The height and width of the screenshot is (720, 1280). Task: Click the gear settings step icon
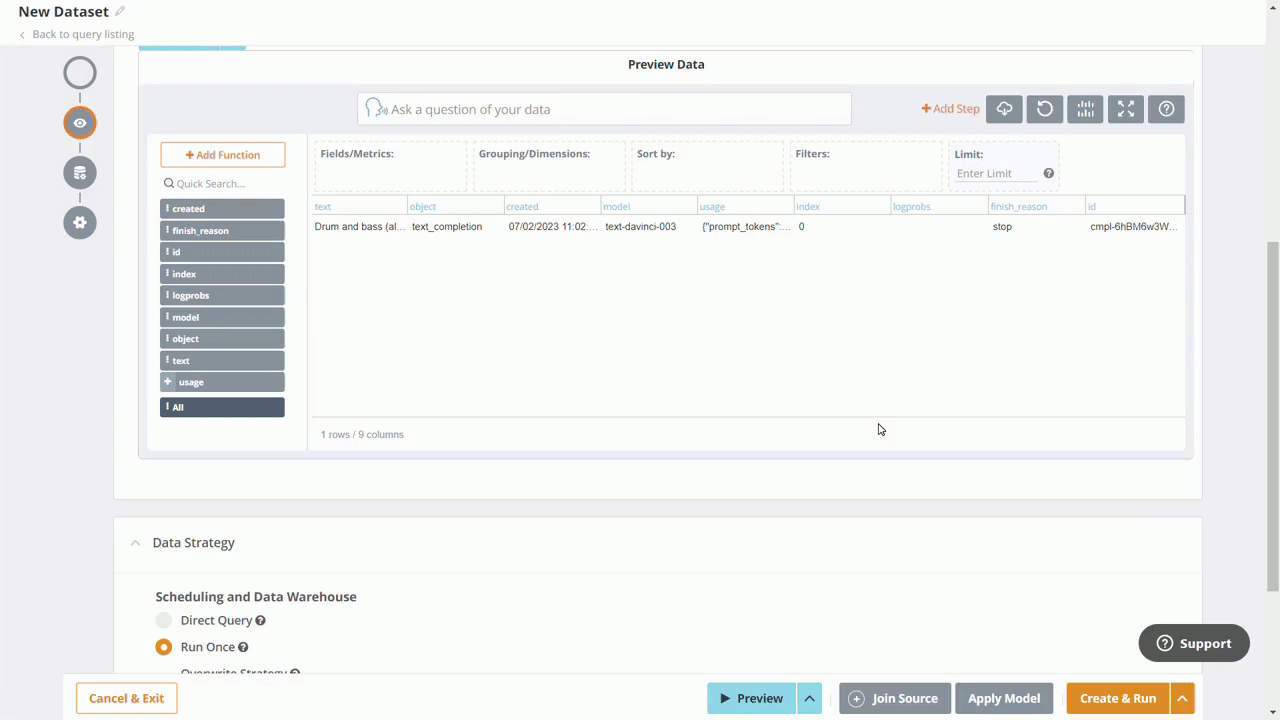(80, 222)
